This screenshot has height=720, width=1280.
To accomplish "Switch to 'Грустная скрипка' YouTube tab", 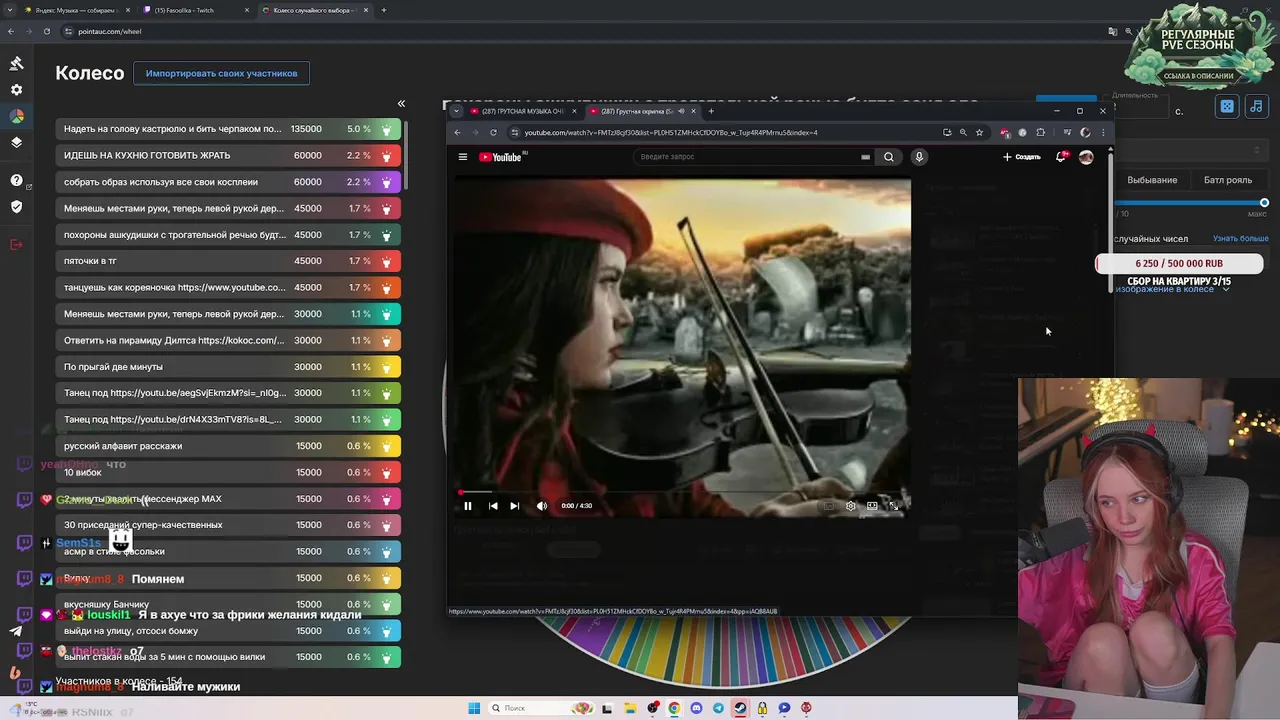I will coord(642,111).
